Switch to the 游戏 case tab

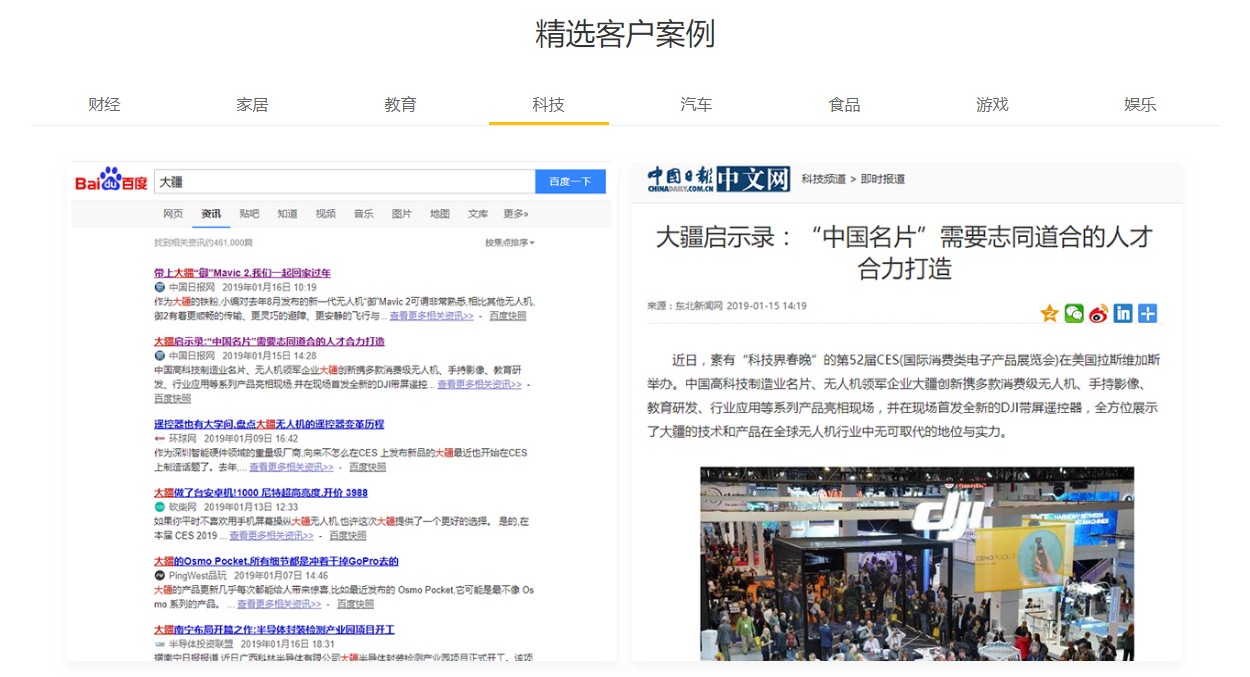[x=992, y=104]
